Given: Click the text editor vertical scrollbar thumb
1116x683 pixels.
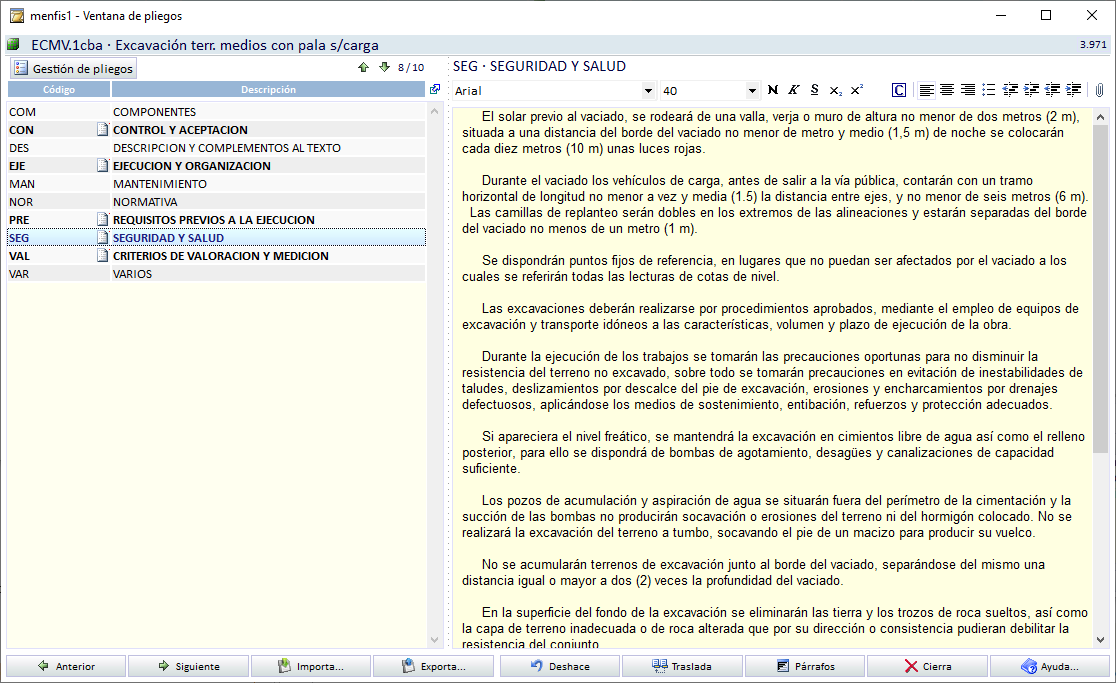Looking at the screenshot, I should click(1100, 288).
